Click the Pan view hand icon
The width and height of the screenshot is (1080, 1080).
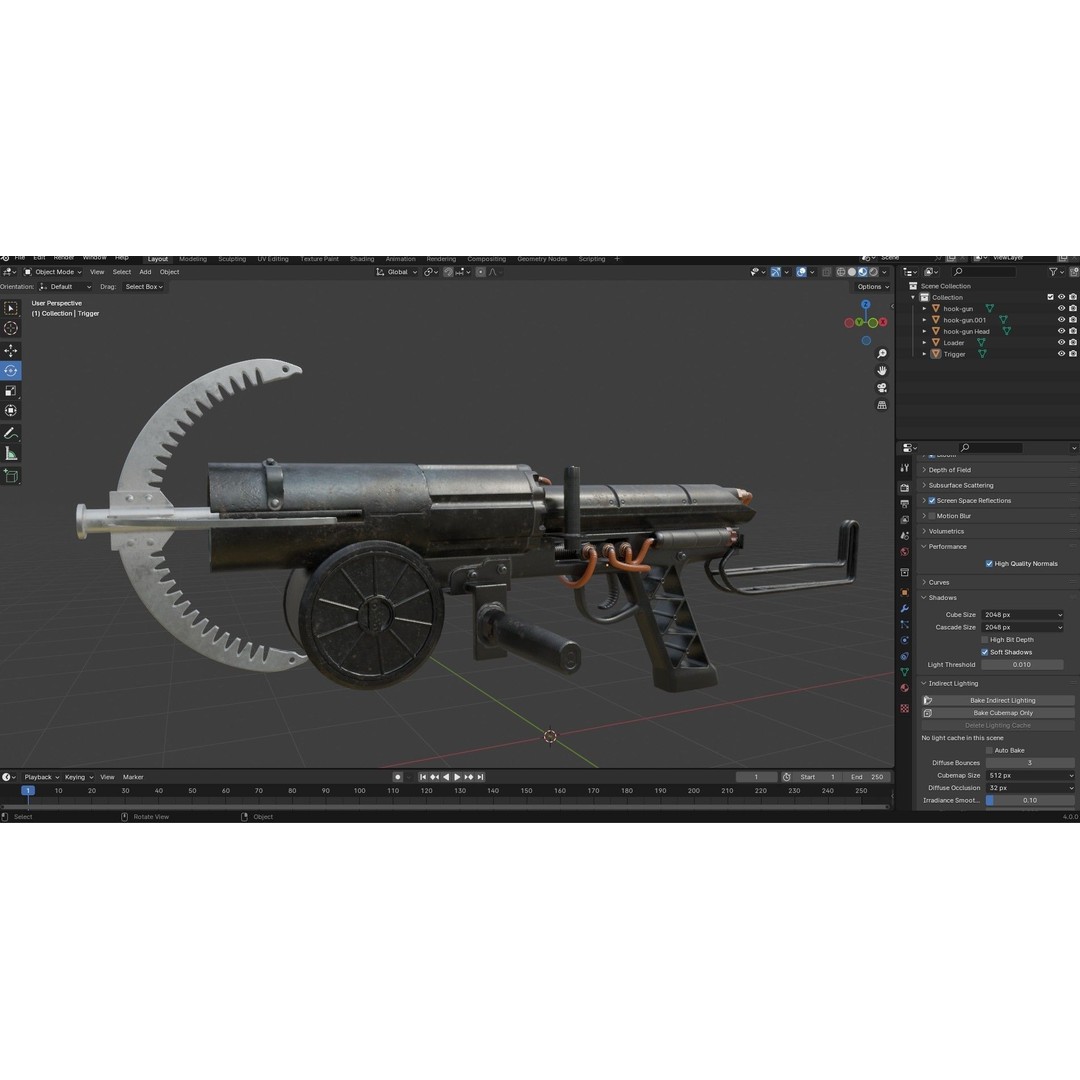[x=882, y=371]
